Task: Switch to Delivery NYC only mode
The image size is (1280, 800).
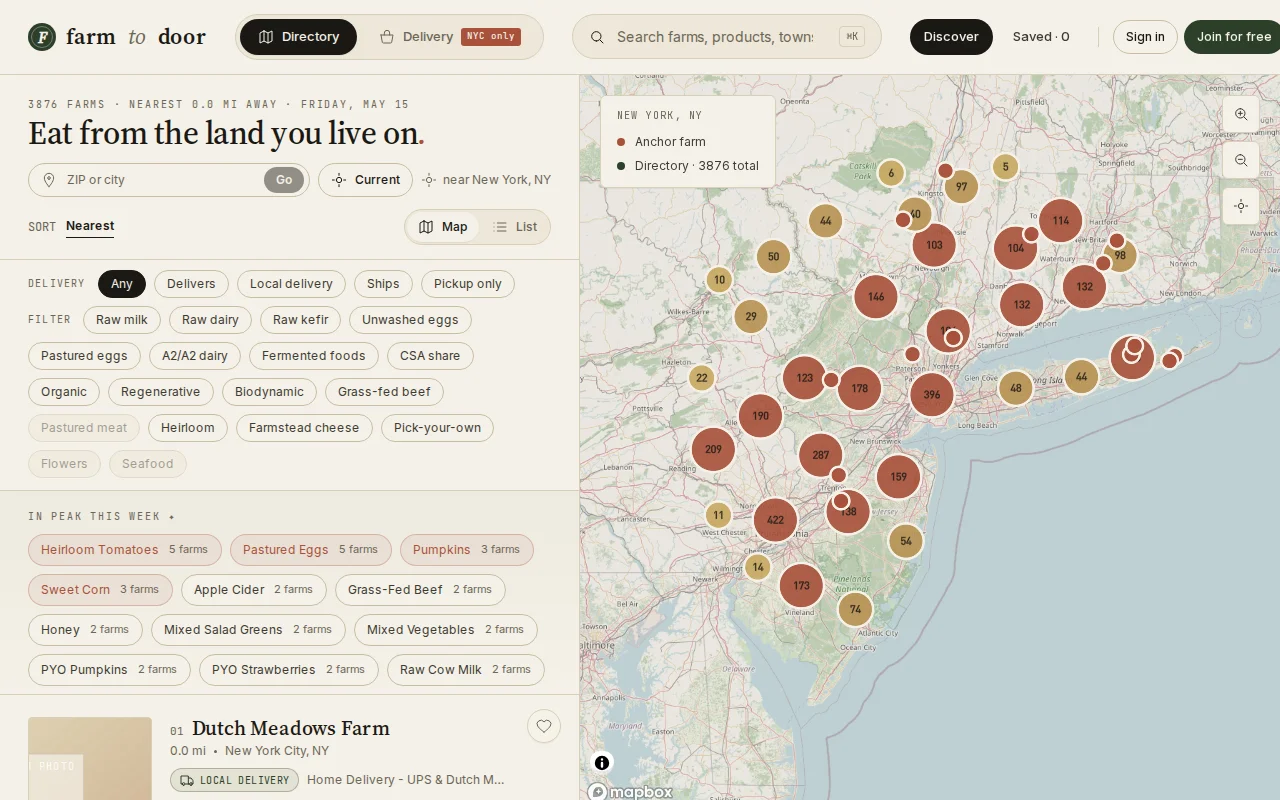Action: (448, 37)
